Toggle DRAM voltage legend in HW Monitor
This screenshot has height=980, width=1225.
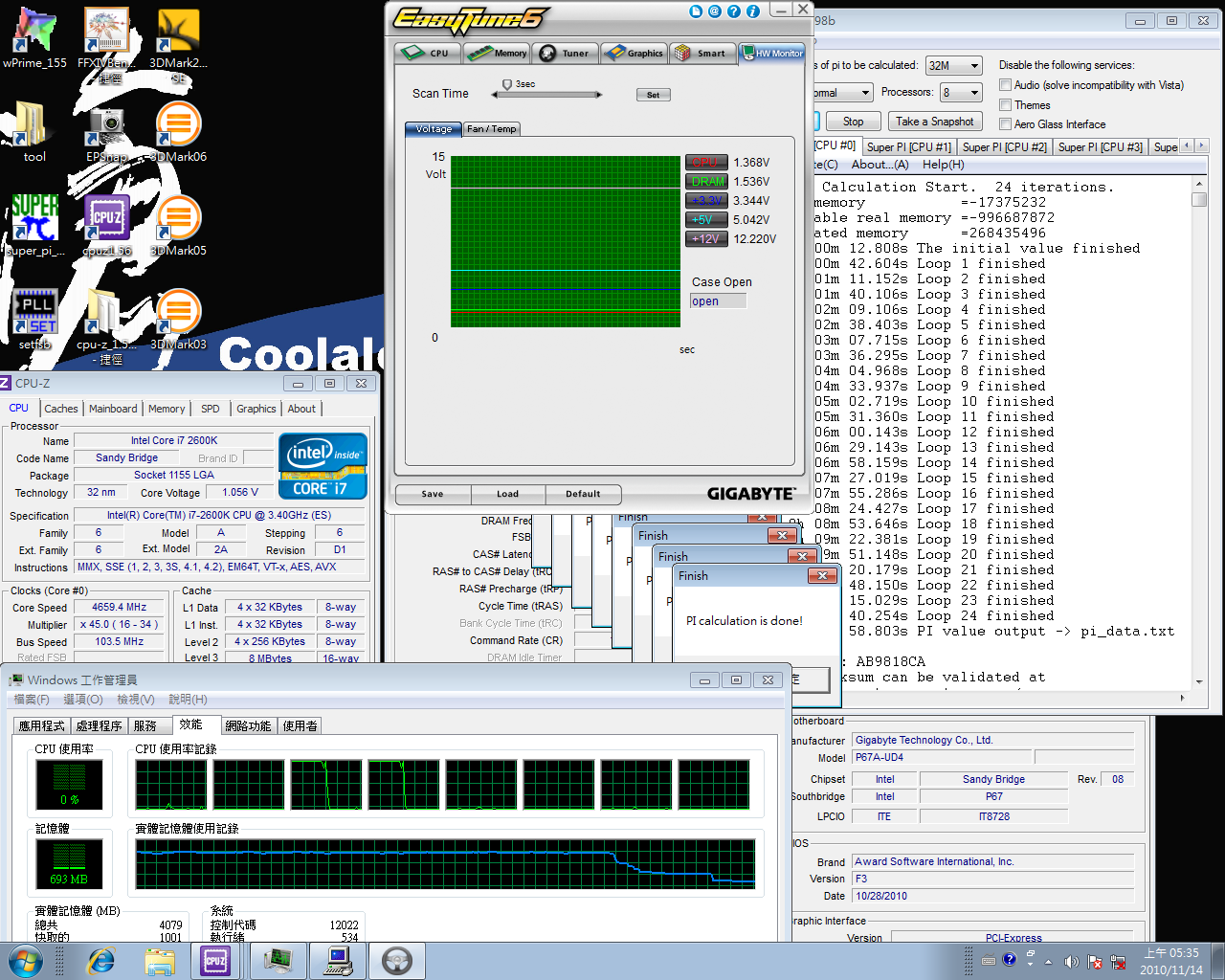coord(707,181)
